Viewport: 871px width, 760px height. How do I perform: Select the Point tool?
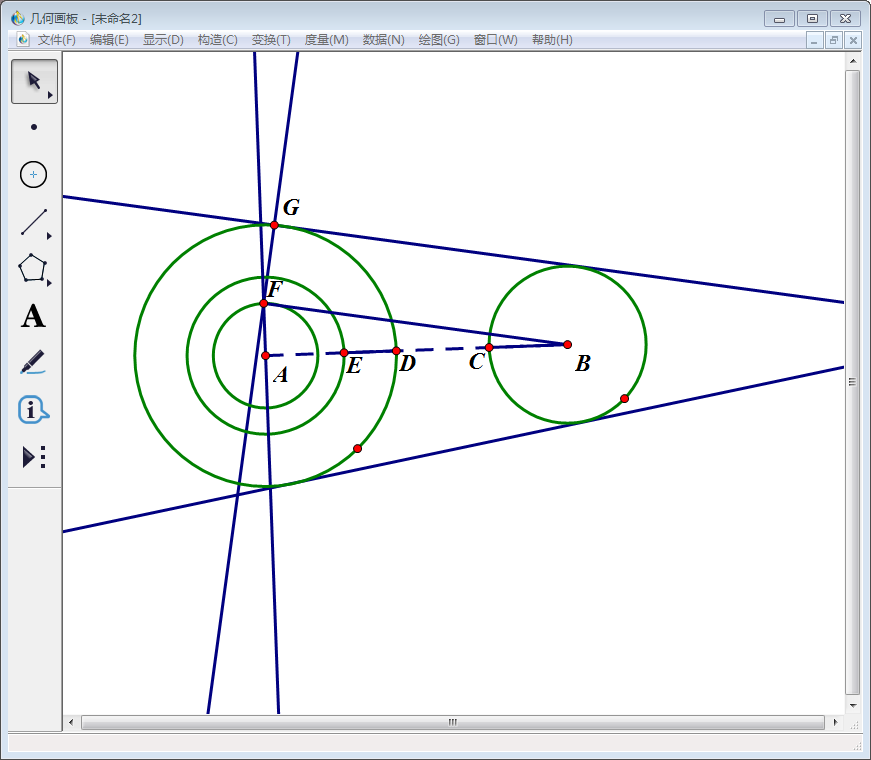click(x=34, y=127)
